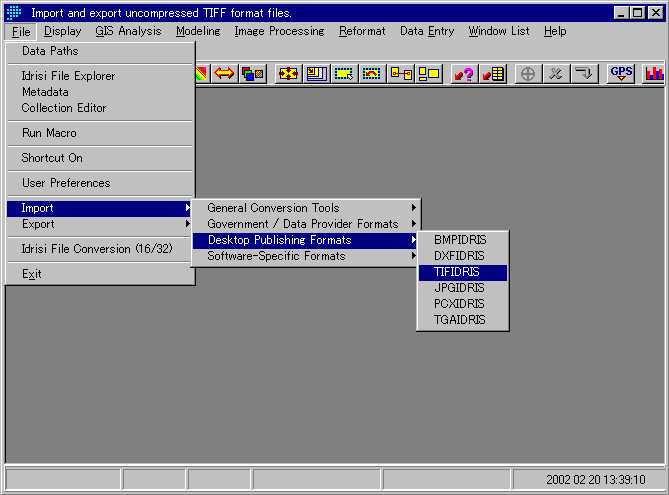Expand Desktop Publishing Formats submenu
Screen dimensions: 669x495
[x=305, y=240]
